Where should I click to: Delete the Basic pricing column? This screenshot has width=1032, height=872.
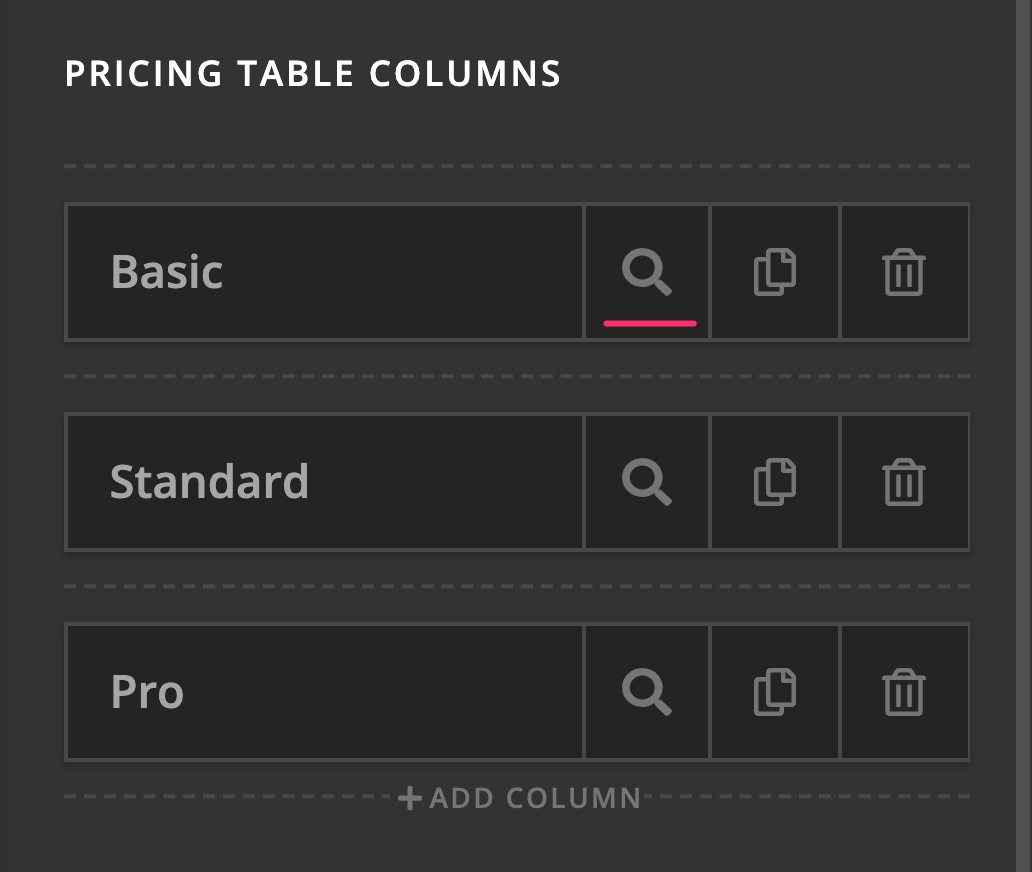click(904, 272)
